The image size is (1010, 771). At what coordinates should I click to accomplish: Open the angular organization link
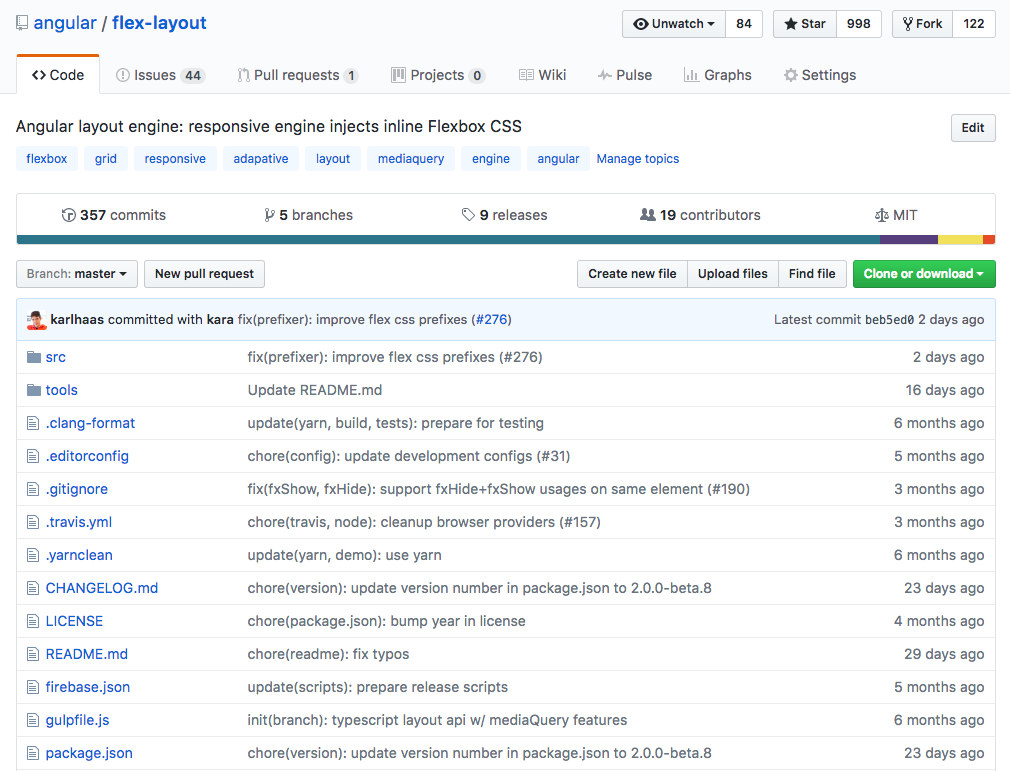click(x=64, y=23)
